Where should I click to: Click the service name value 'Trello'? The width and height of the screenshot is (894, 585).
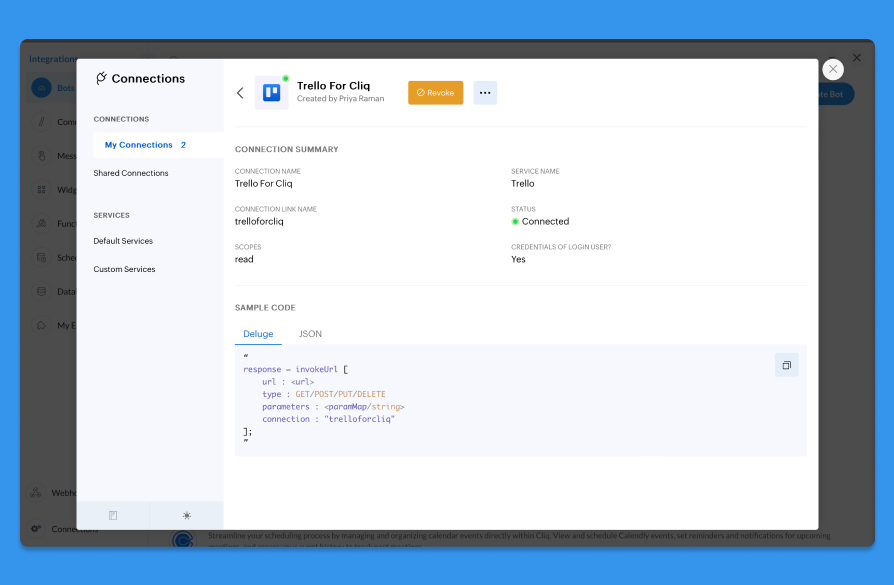523,184
